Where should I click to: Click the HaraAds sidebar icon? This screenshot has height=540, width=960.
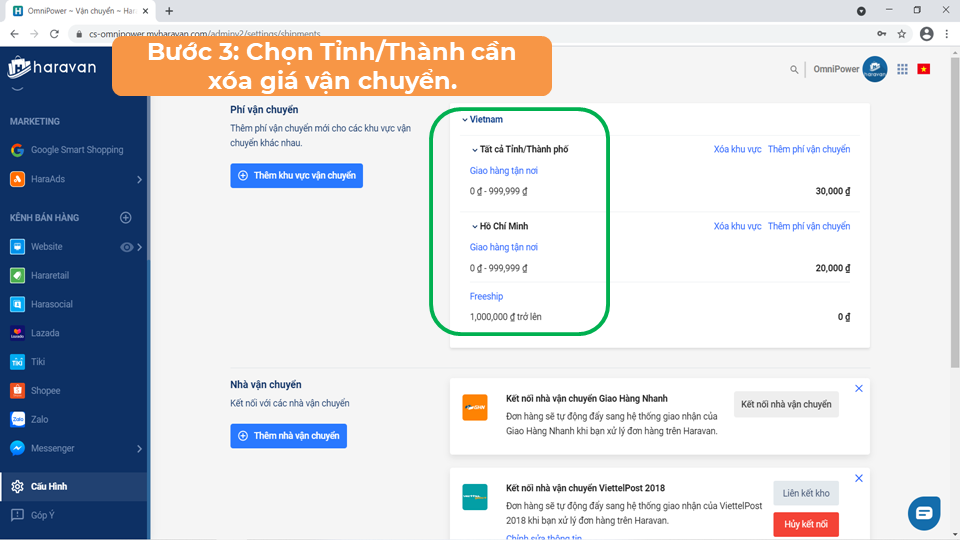tap(17, 179)
